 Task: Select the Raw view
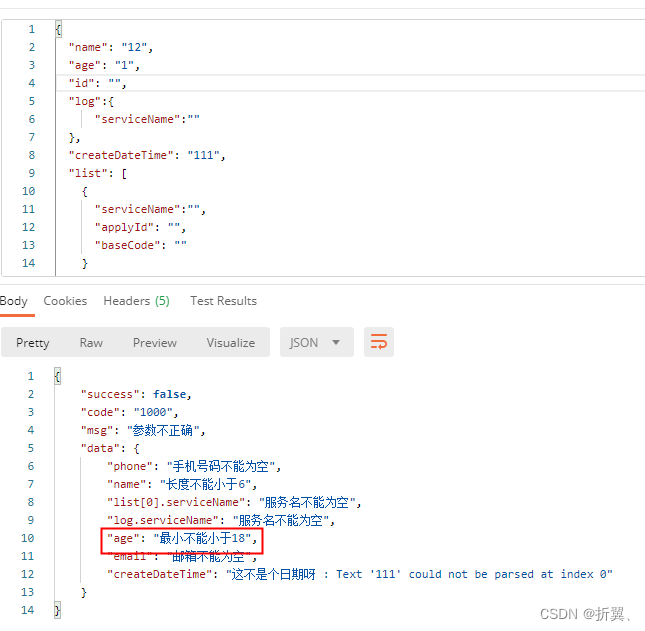pyautogui.click(x=91, y=343)
